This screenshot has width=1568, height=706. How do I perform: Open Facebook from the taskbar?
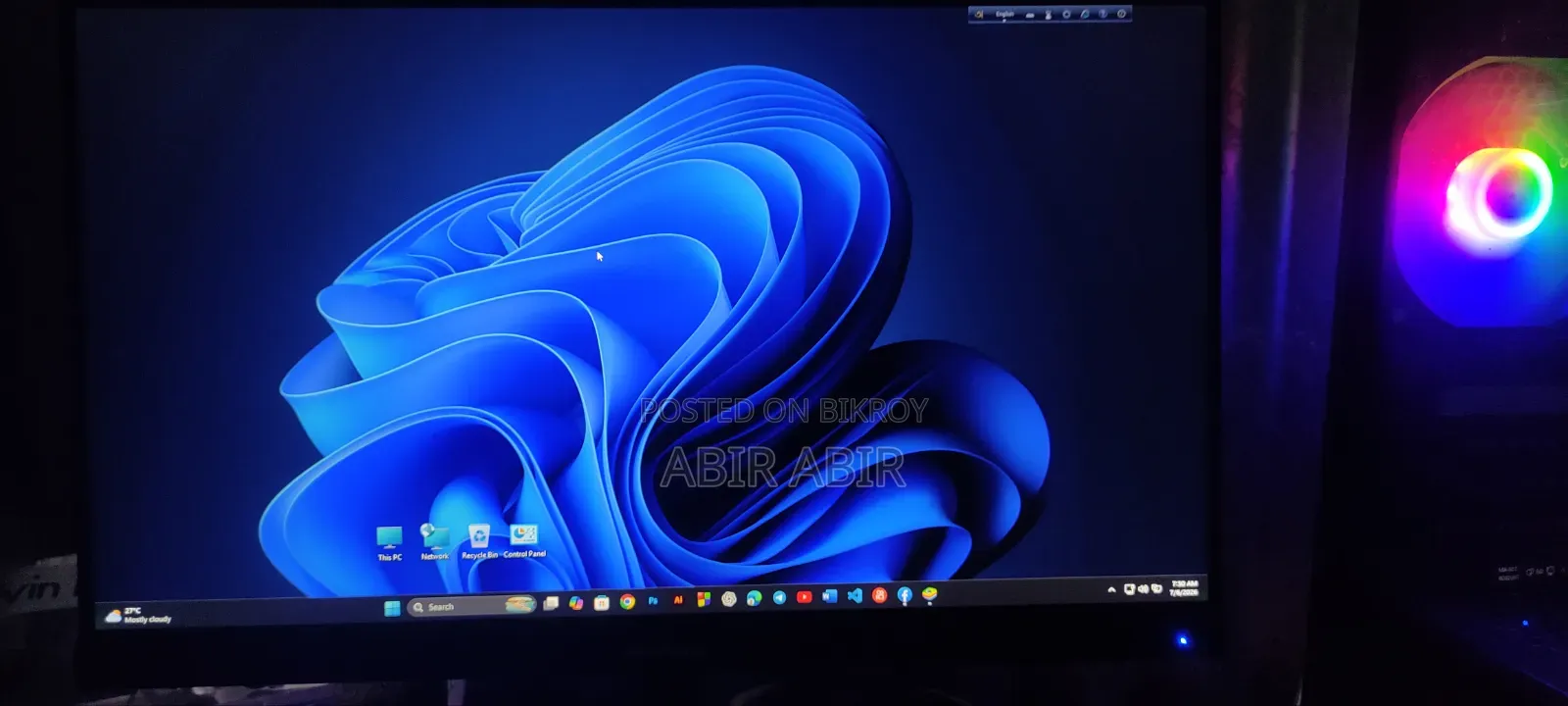click(905, 594)
